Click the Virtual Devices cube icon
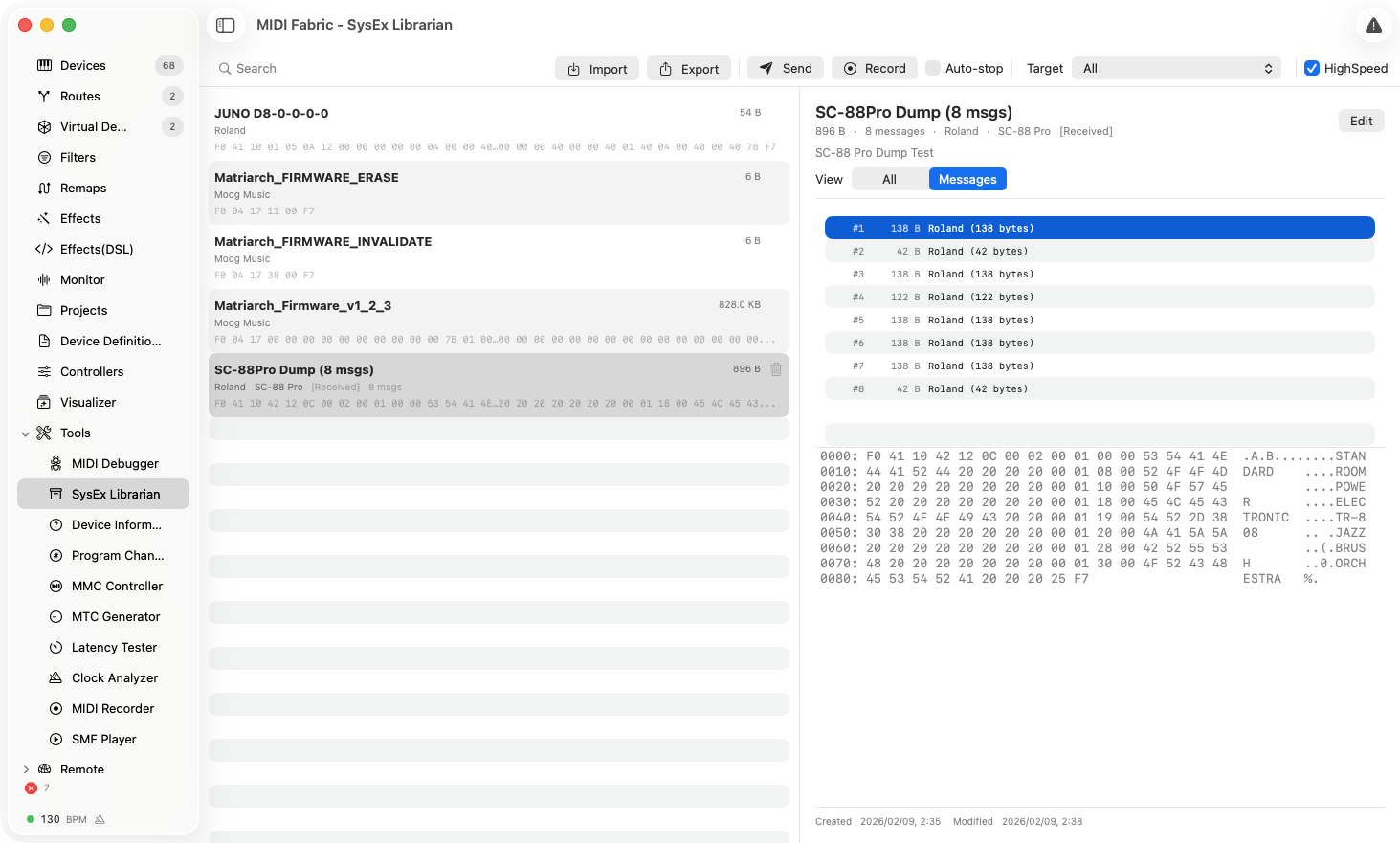This screenshot has height=843, width=1400. (x=44, y=126)
